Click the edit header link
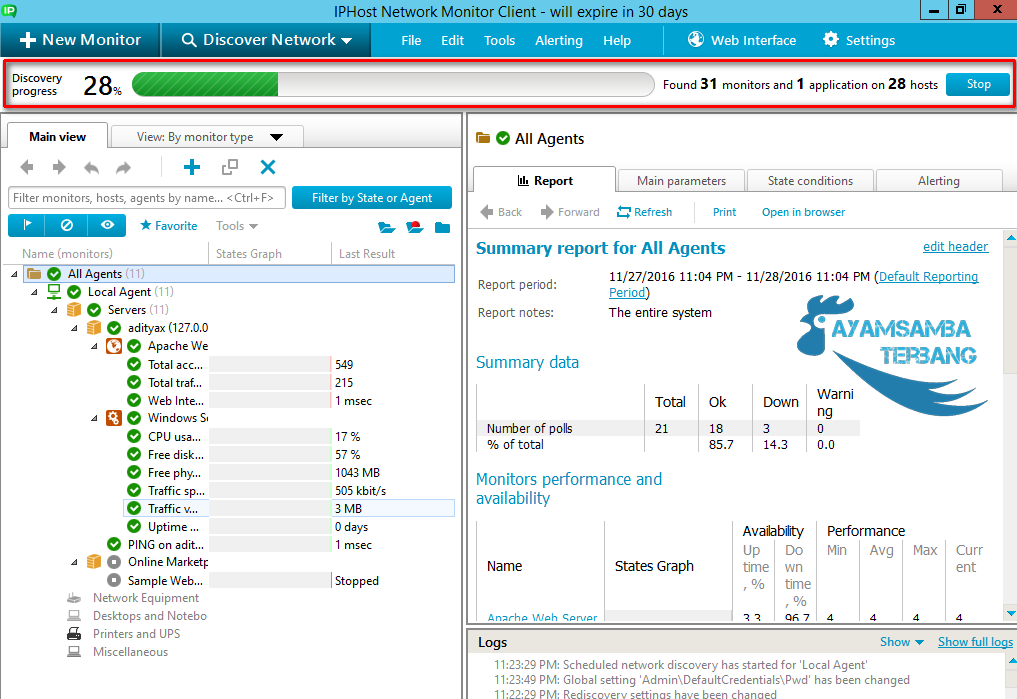 coord(955,246)
